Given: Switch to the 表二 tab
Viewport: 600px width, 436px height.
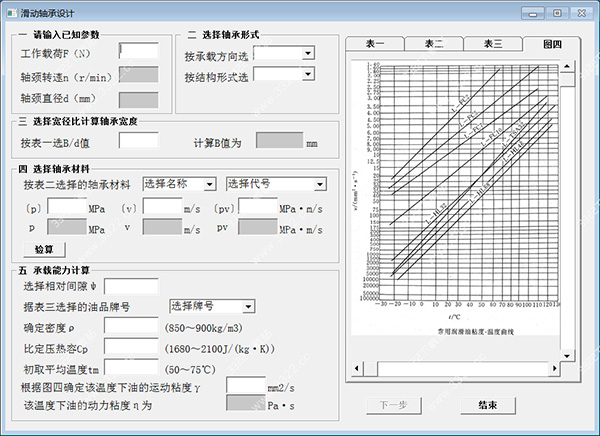Looking at the screenshot, I should point(434,44).
